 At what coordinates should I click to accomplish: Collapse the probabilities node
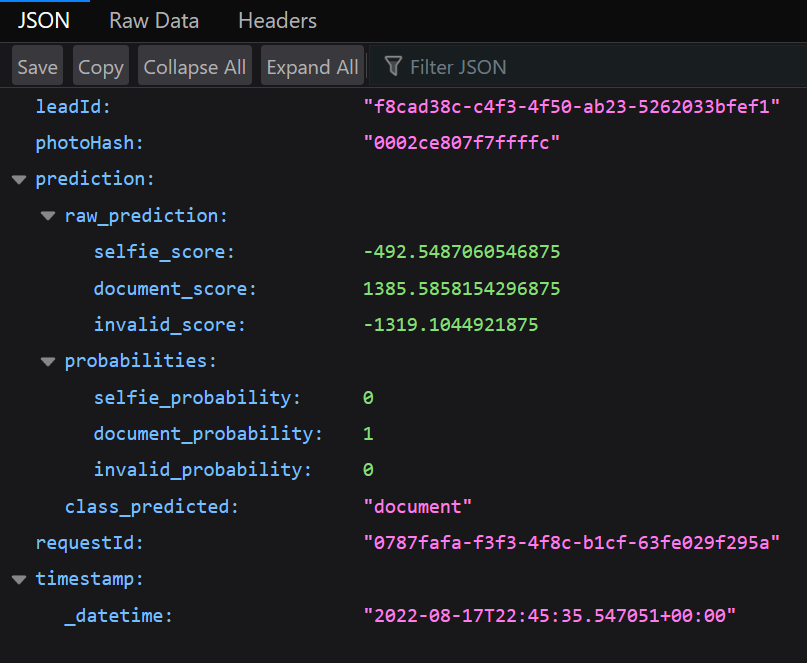pos(48,361)
